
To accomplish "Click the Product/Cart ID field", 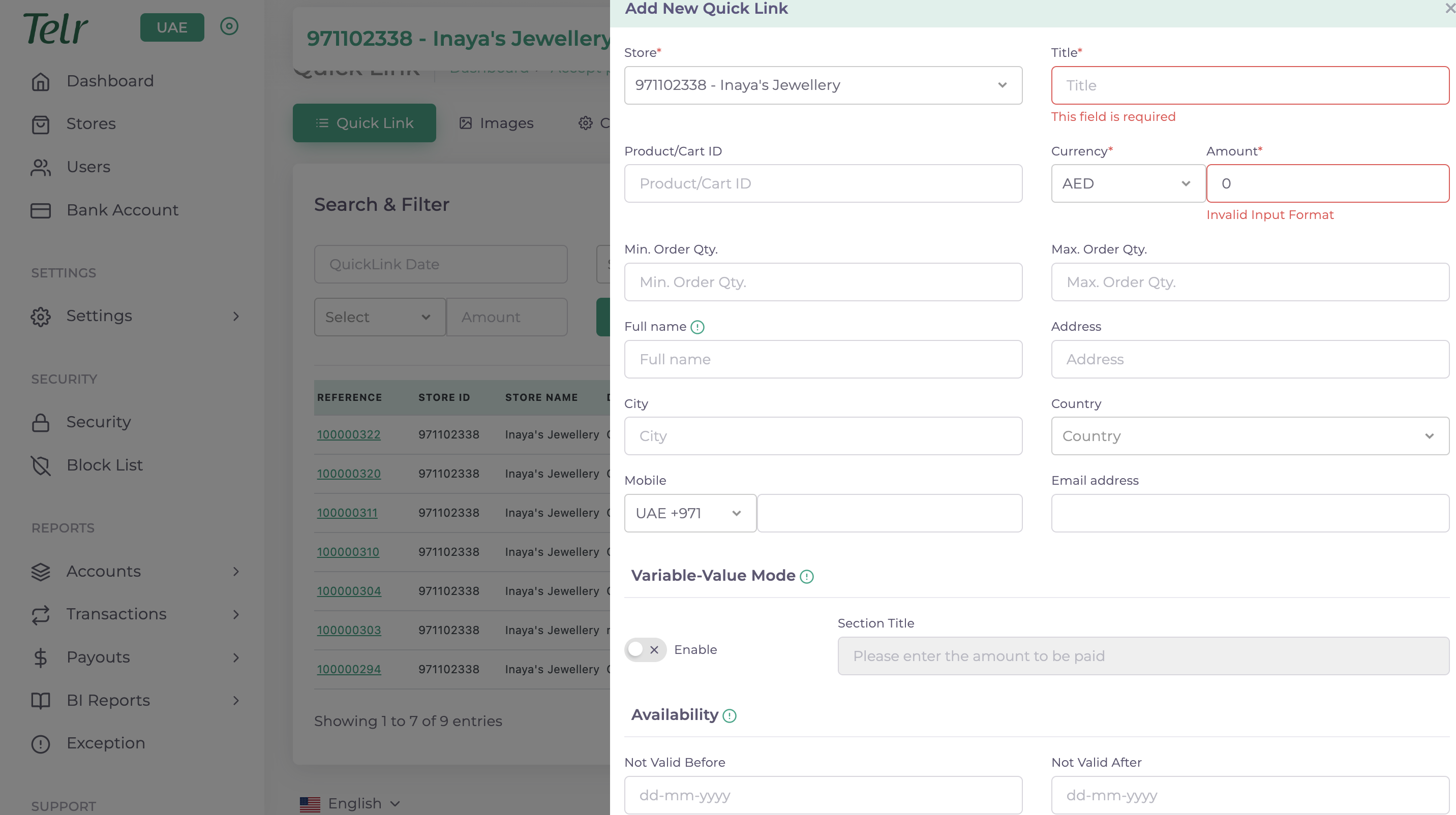I will click(x=823, y=183).
